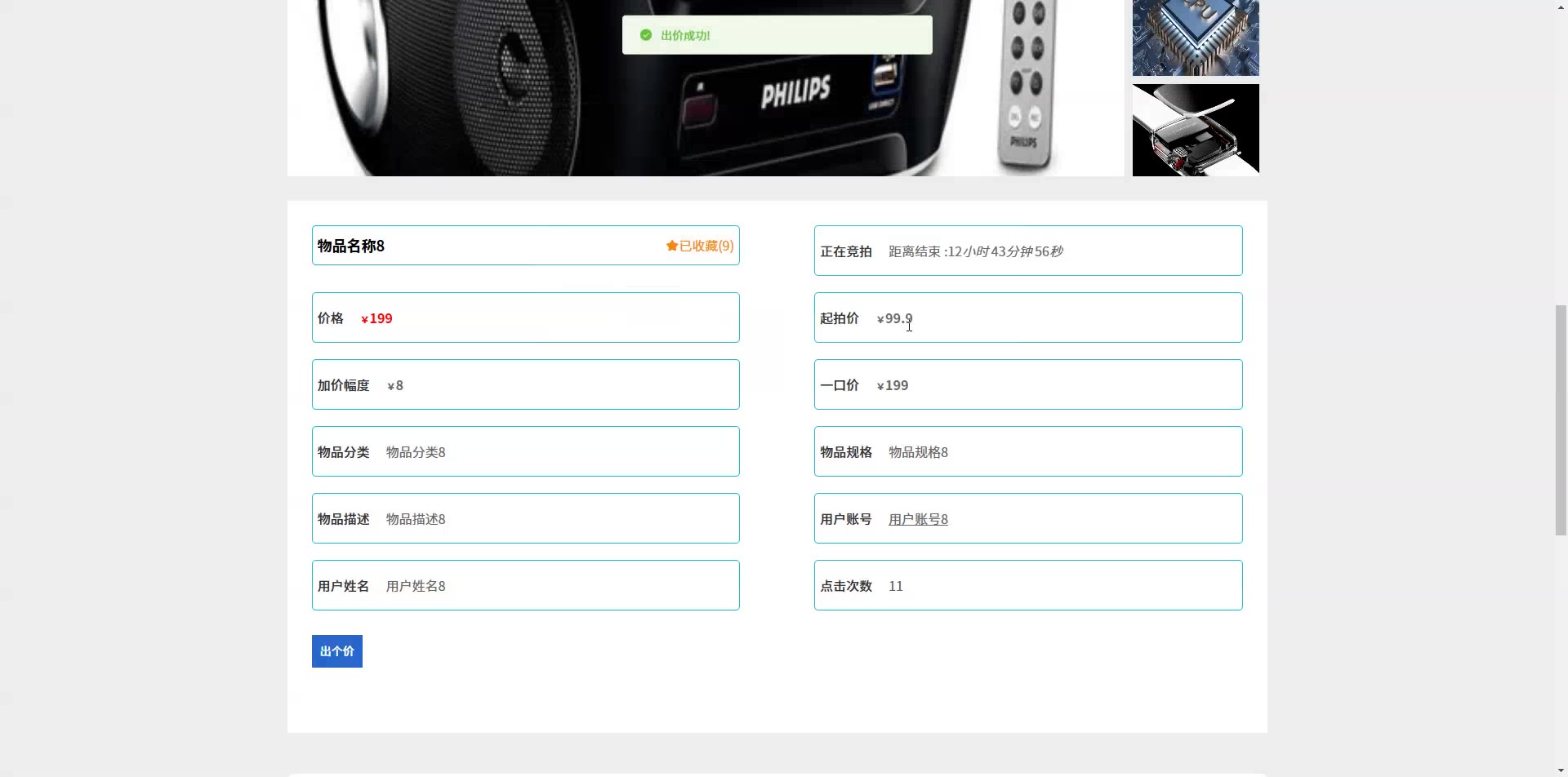Click the 物品名称8 item title
This screenshot has width=1568, height=777.
pos(351,246)
